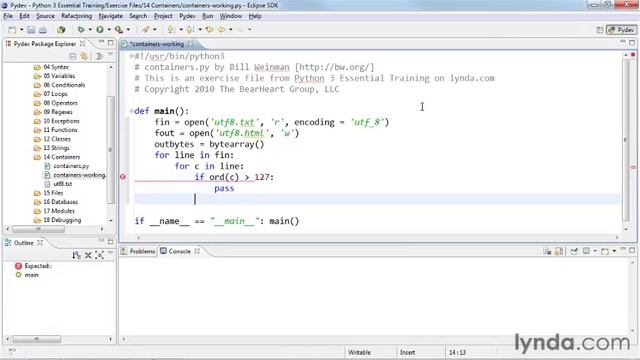The width and height of the screenshot is (640, 360).
Task: Collapse the def main() fold marker
Action: (131, 111)
